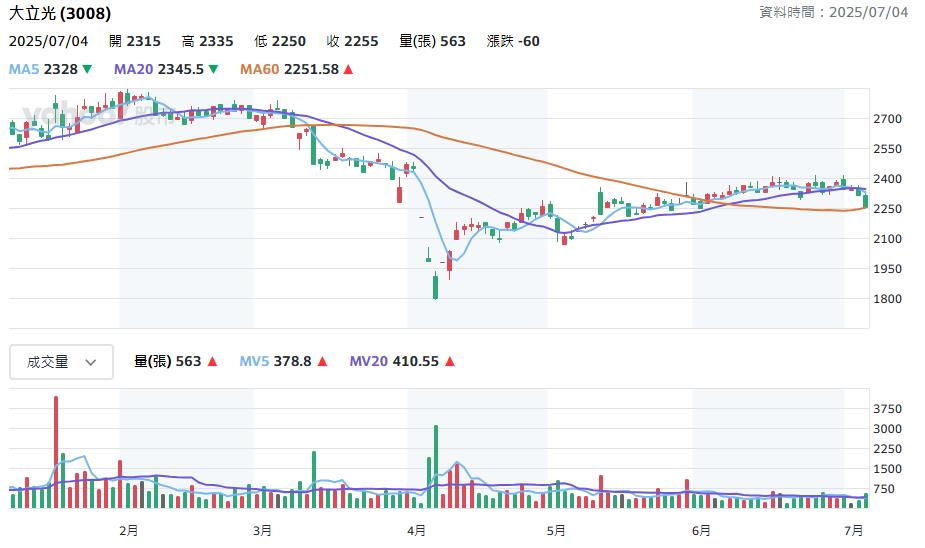Click the low price 低 2250
Image resolution: width=925 pixels, height=548 pixels.
click(280, 41)
